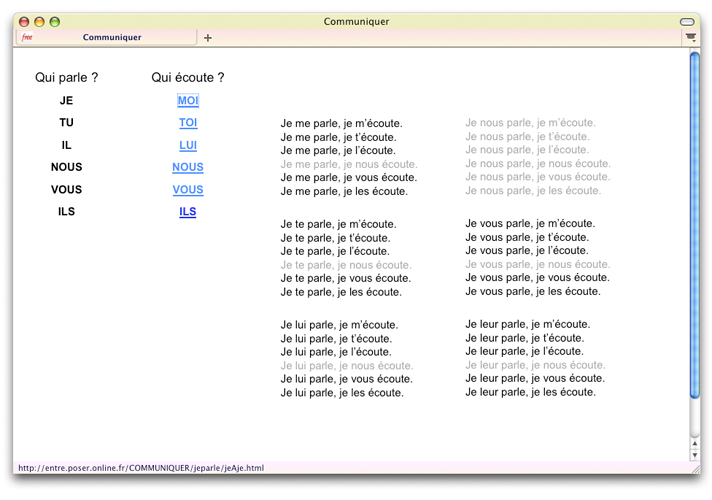Click the 'Qui parle ?' heading

click(x=66, y=78)
